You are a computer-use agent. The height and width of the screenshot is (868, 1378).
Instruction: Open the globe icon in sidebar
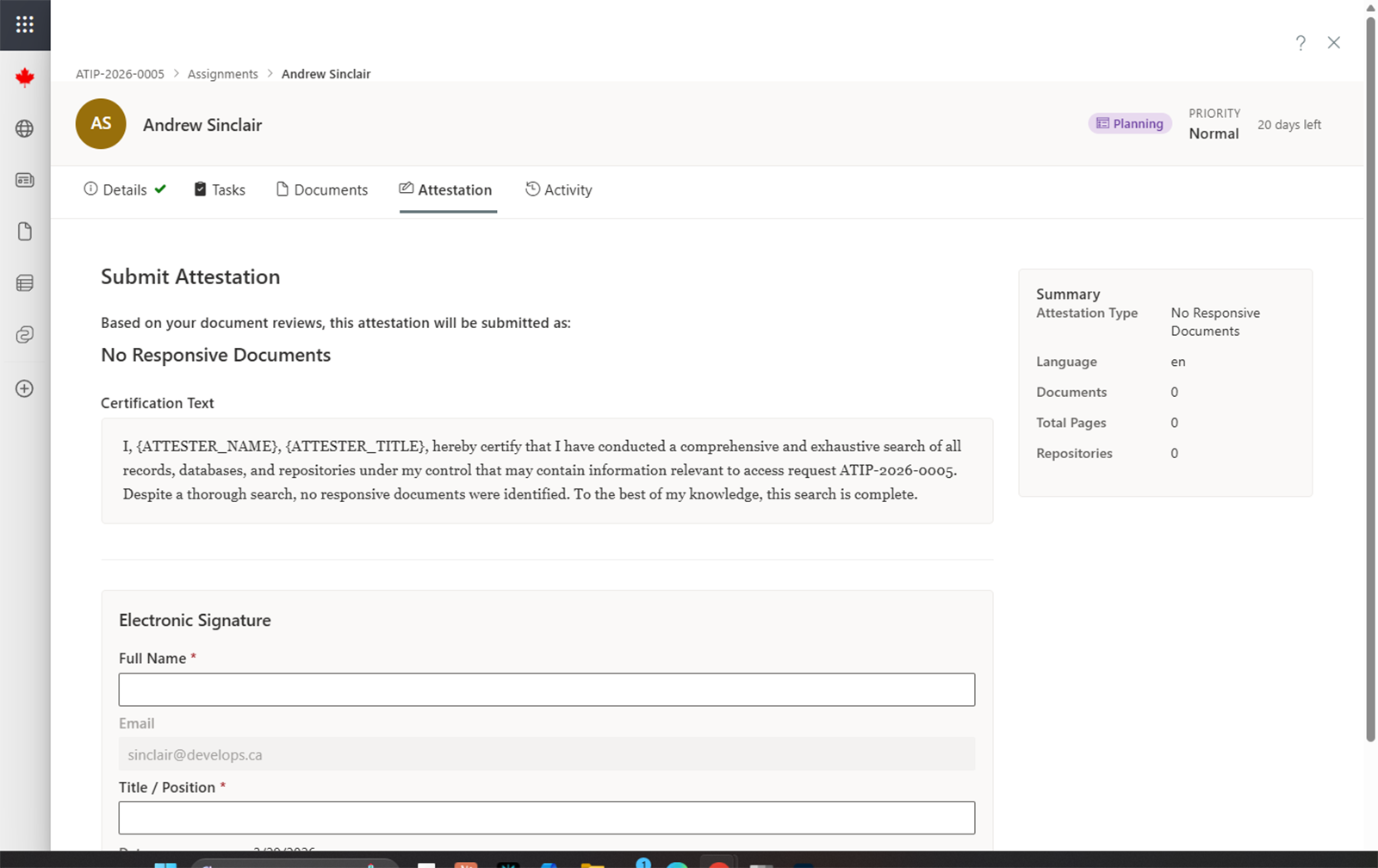tap(25, 128)
